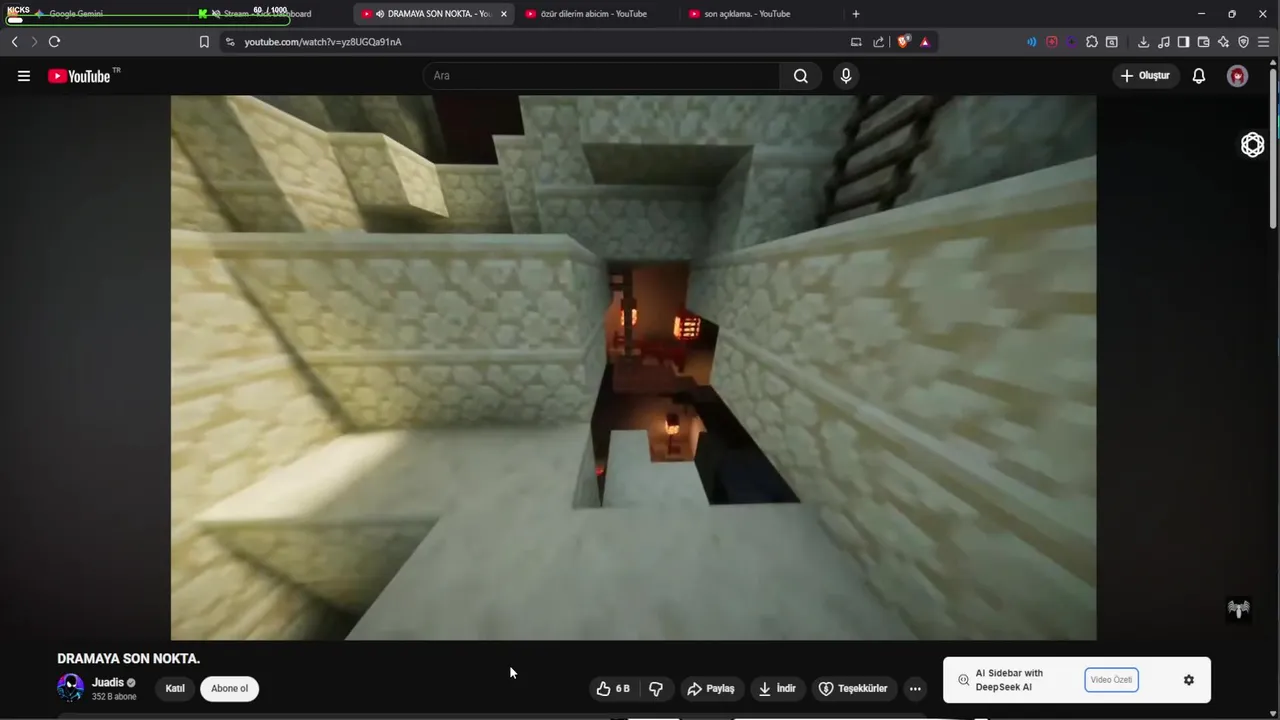This screenshot has height=720, width=1280.
Task: Pause the video by clicking player
Action: pos(633,367)
